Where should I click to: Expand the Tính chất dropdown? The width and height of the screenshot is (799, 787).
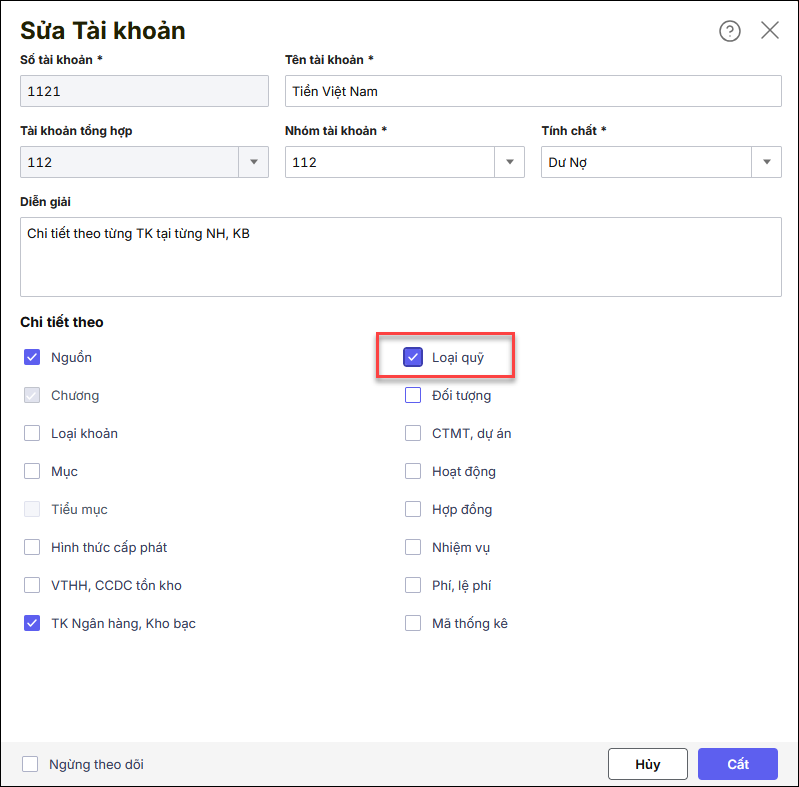pos(766,162)
